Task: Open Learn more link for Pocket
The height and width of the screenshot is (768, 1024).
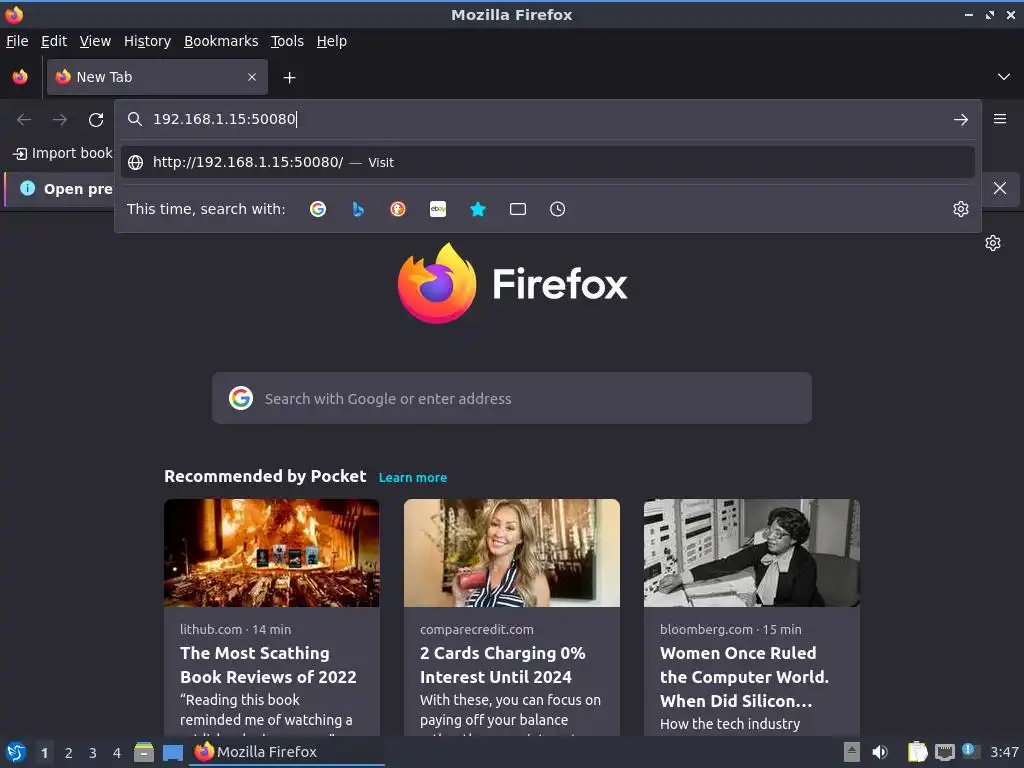Action: pos(413,477)
